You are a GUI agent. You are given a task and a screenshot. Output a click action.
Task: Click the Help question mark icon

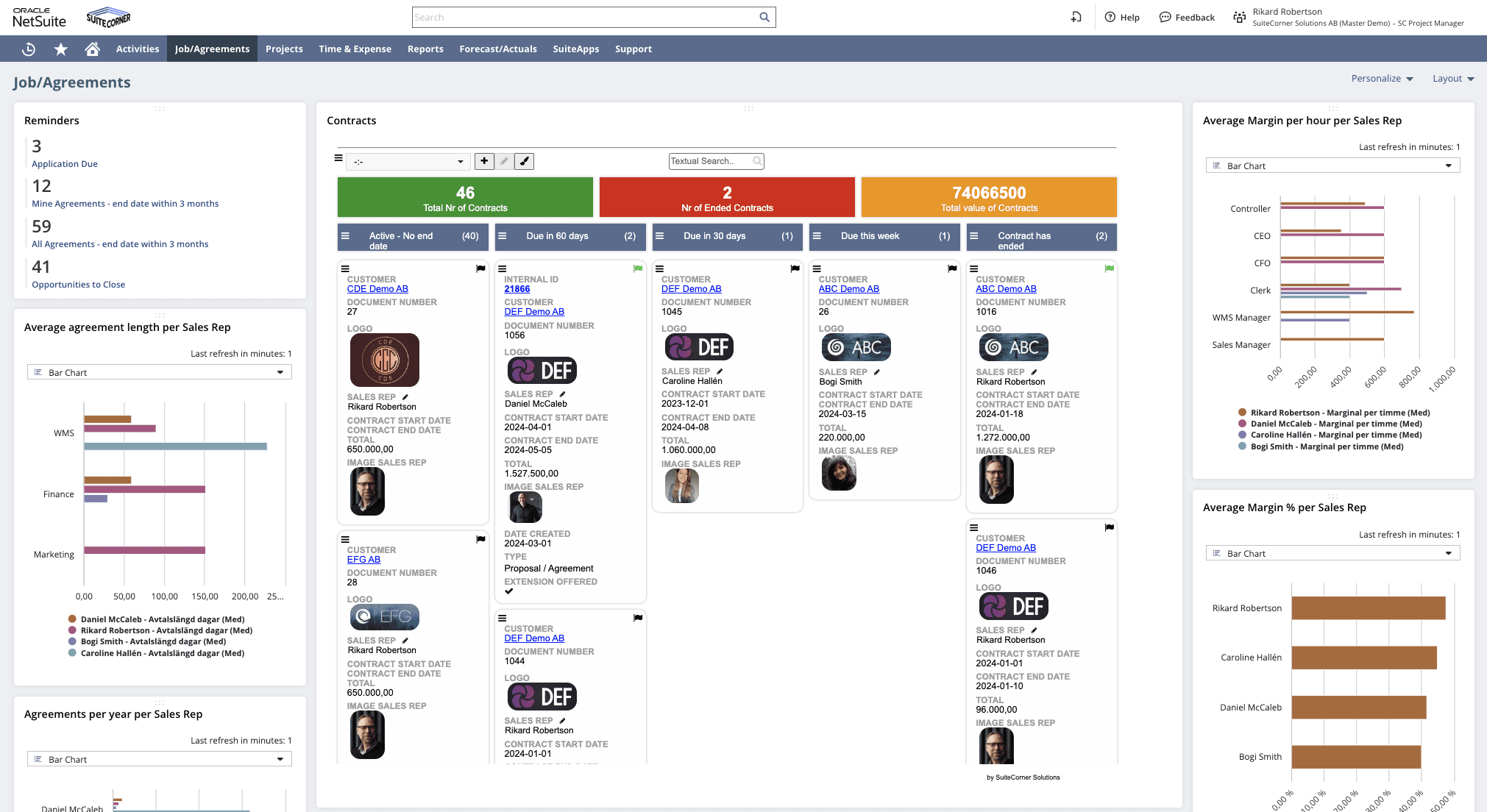[x=1110, y=17]
